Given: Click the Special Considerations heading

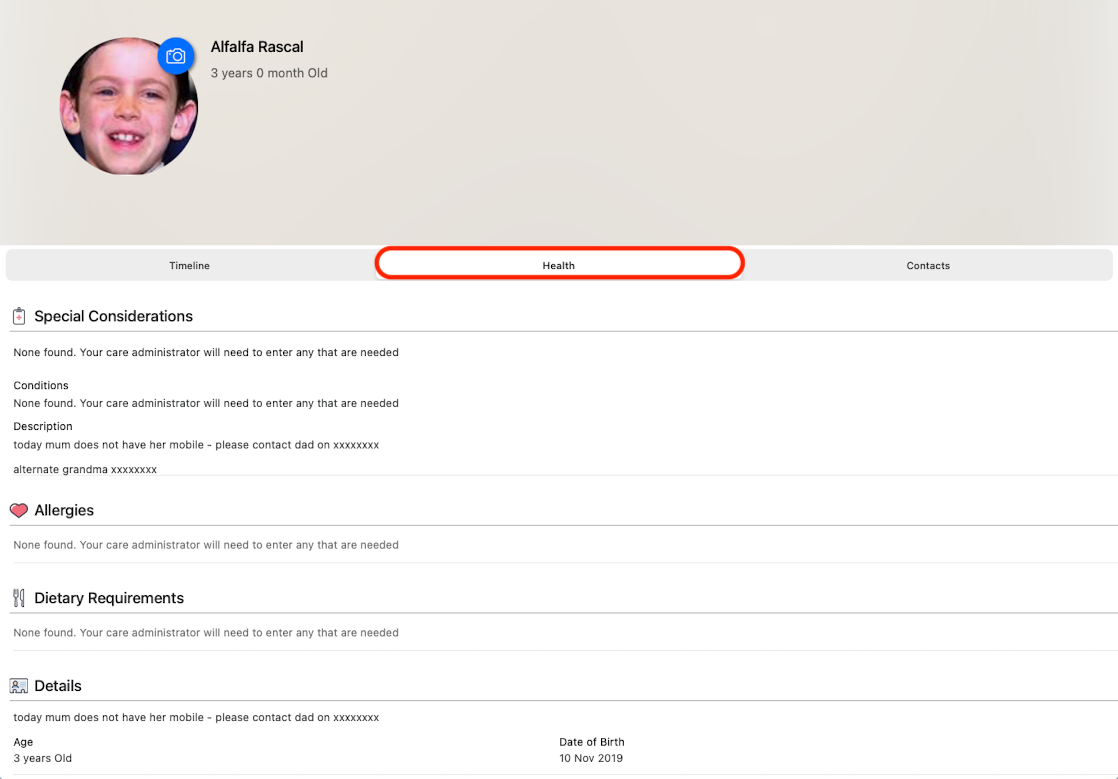Looking at the screenshot, I should pyautogui.click(x=113, y=316).
